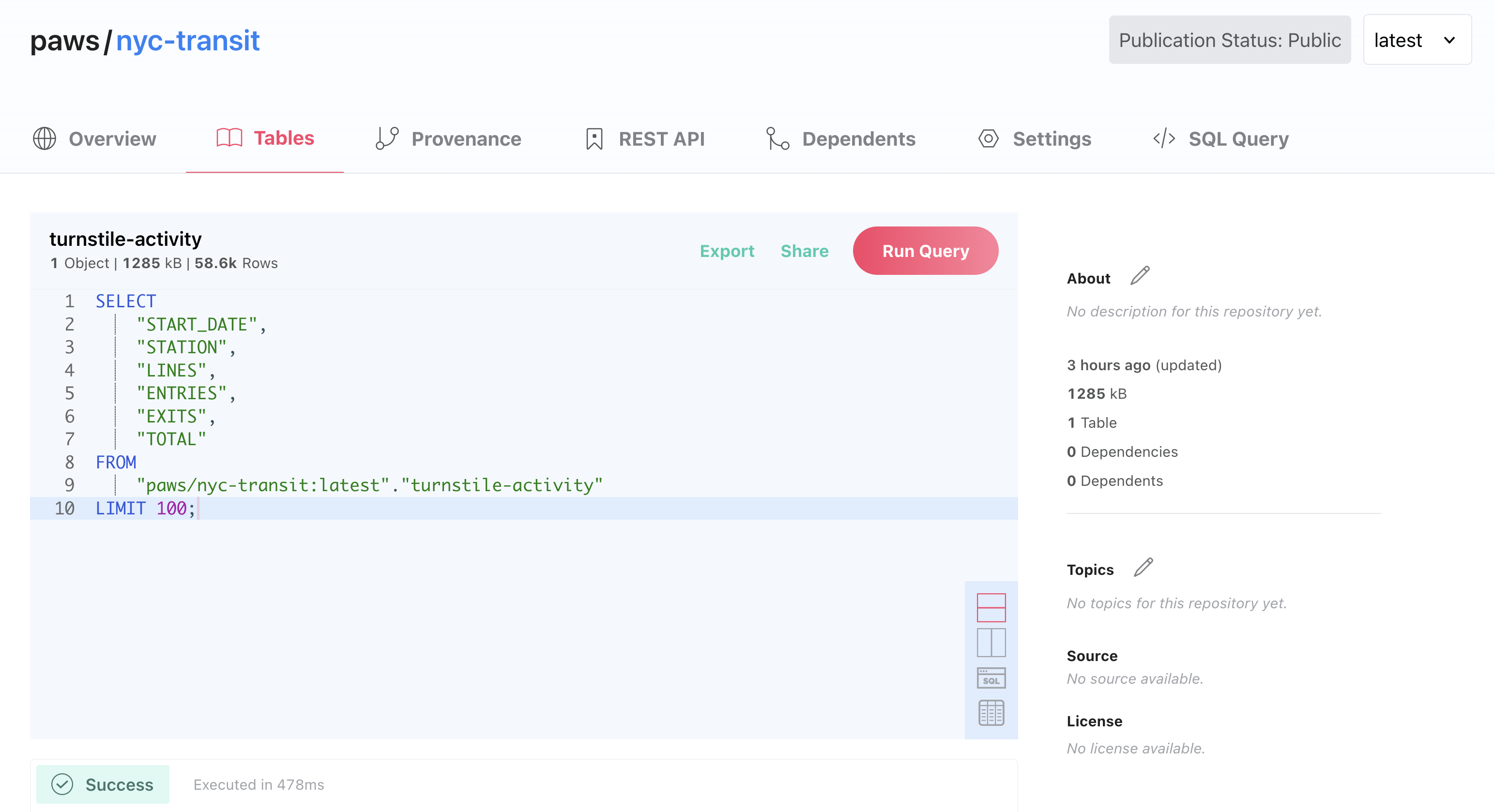Click the 1 Table stat
Screen dimensions: 1495x812
click(x=1092, y=423)
